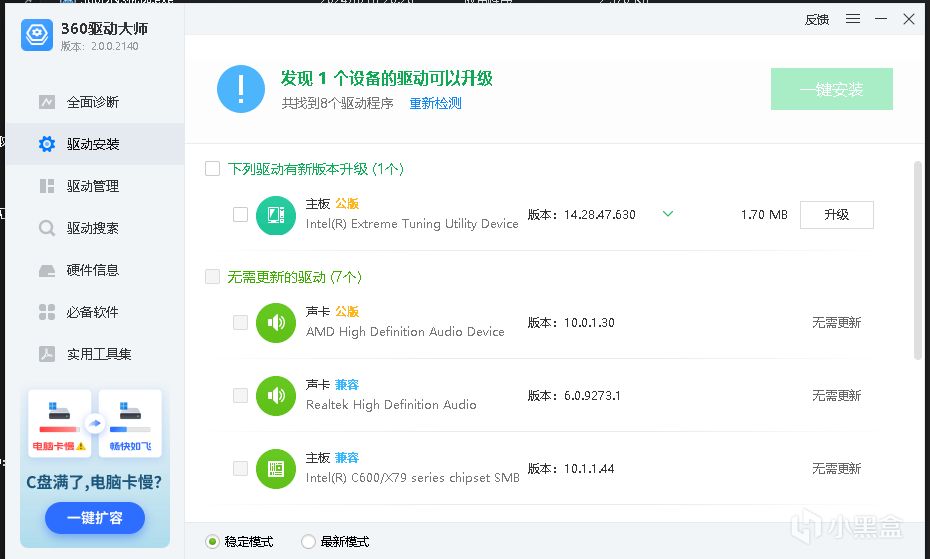Click the 一键安装 button
The image size is (930, 559).
(832, 89)
